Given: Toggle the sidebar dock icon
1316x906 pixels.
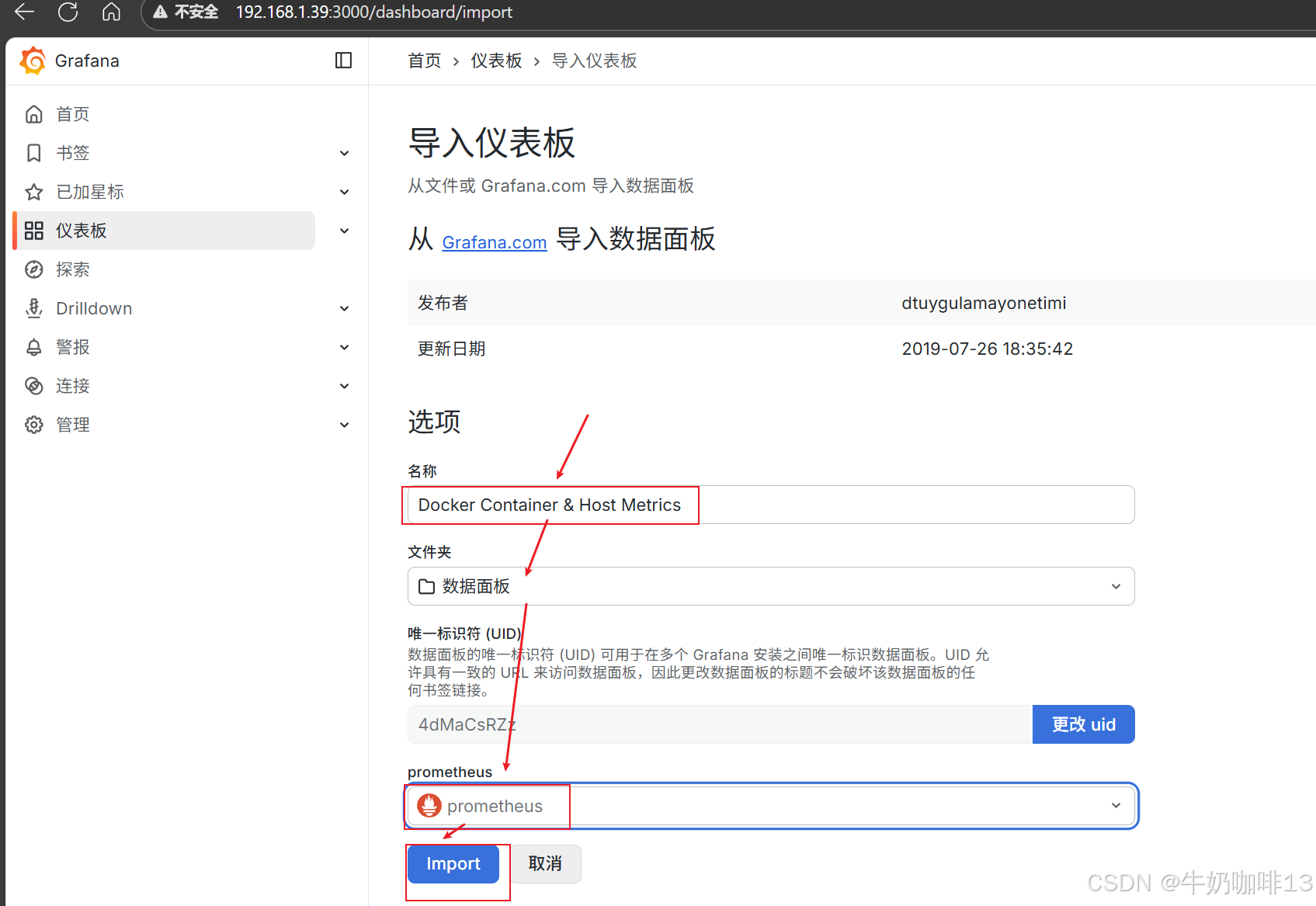Looking at the screenshot, I should point(343,61).
